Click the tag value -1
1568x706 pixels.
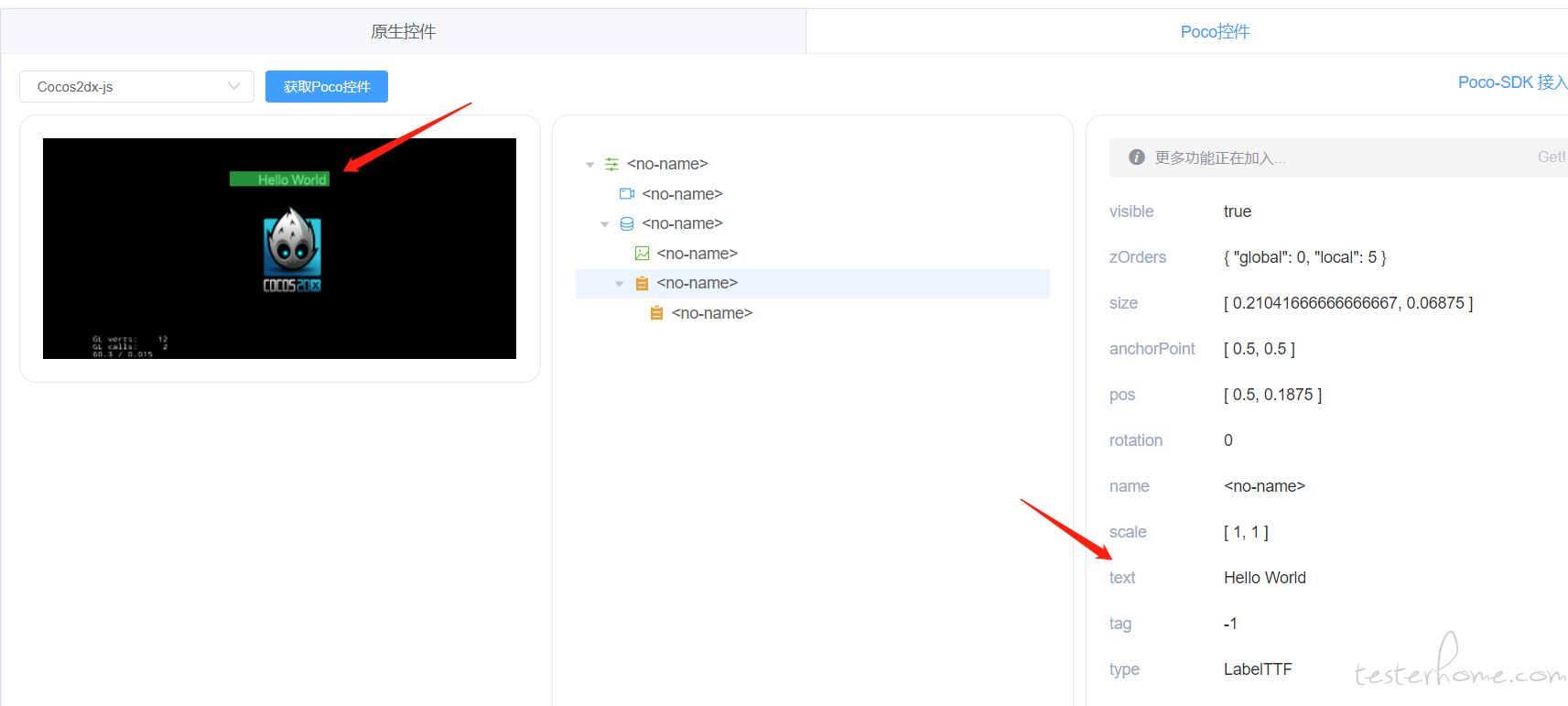[x=1230, y=624]
